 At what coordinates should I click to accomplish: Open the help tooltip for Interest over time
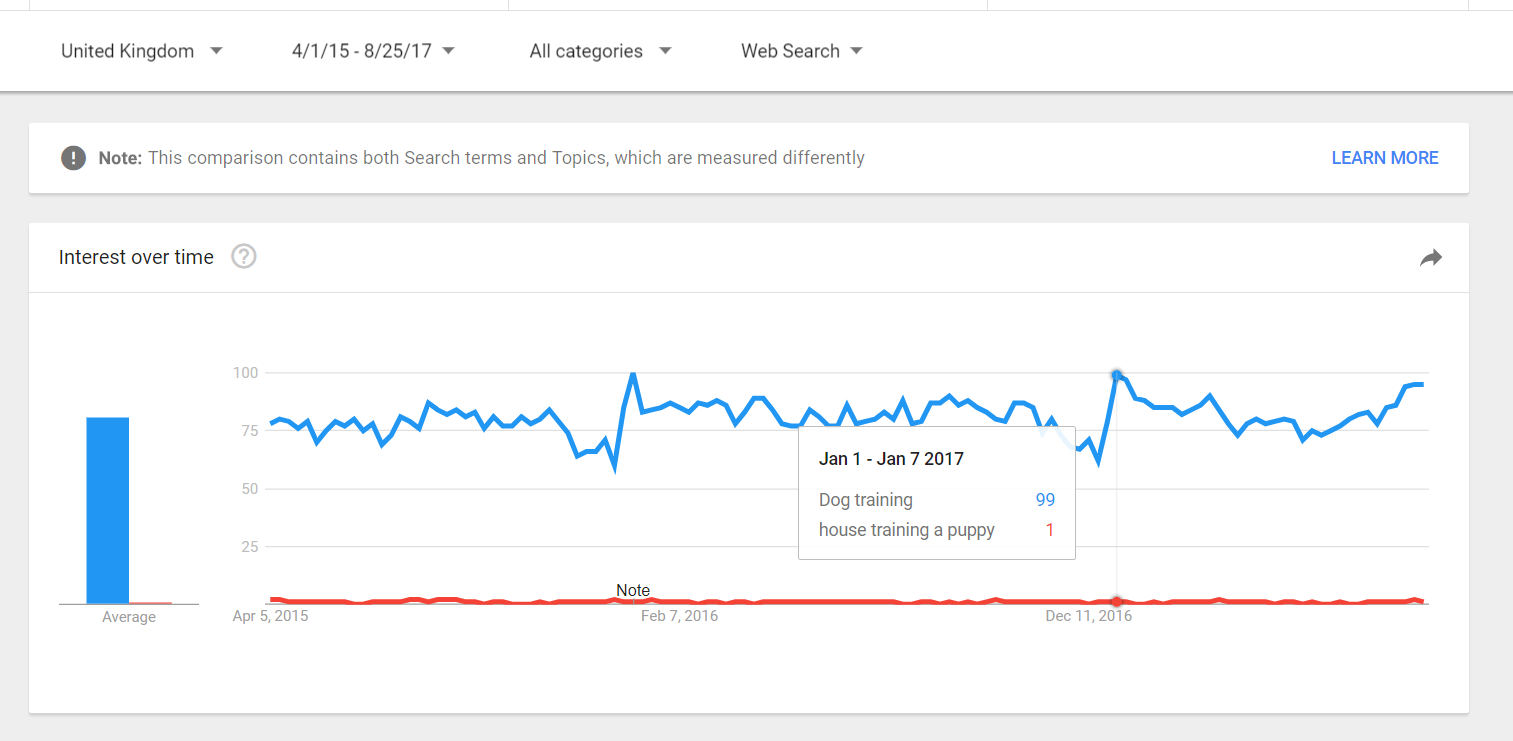[243, 257]
